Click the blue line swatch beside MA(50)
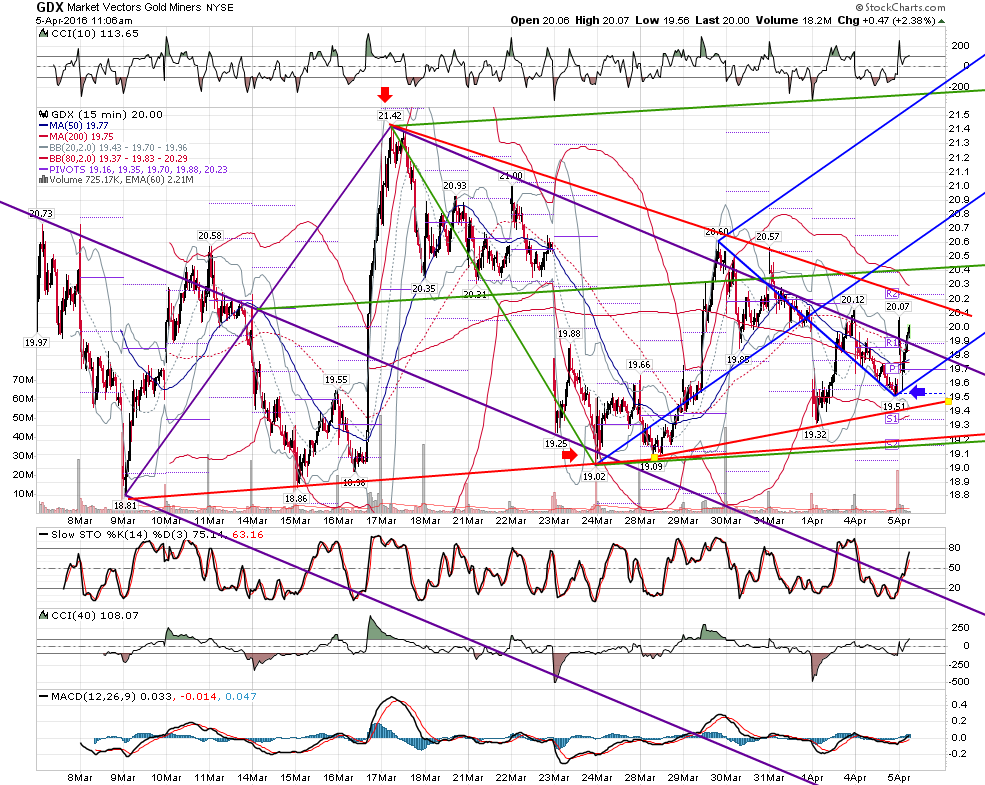The image size is (985, 785). click(43, 126)
